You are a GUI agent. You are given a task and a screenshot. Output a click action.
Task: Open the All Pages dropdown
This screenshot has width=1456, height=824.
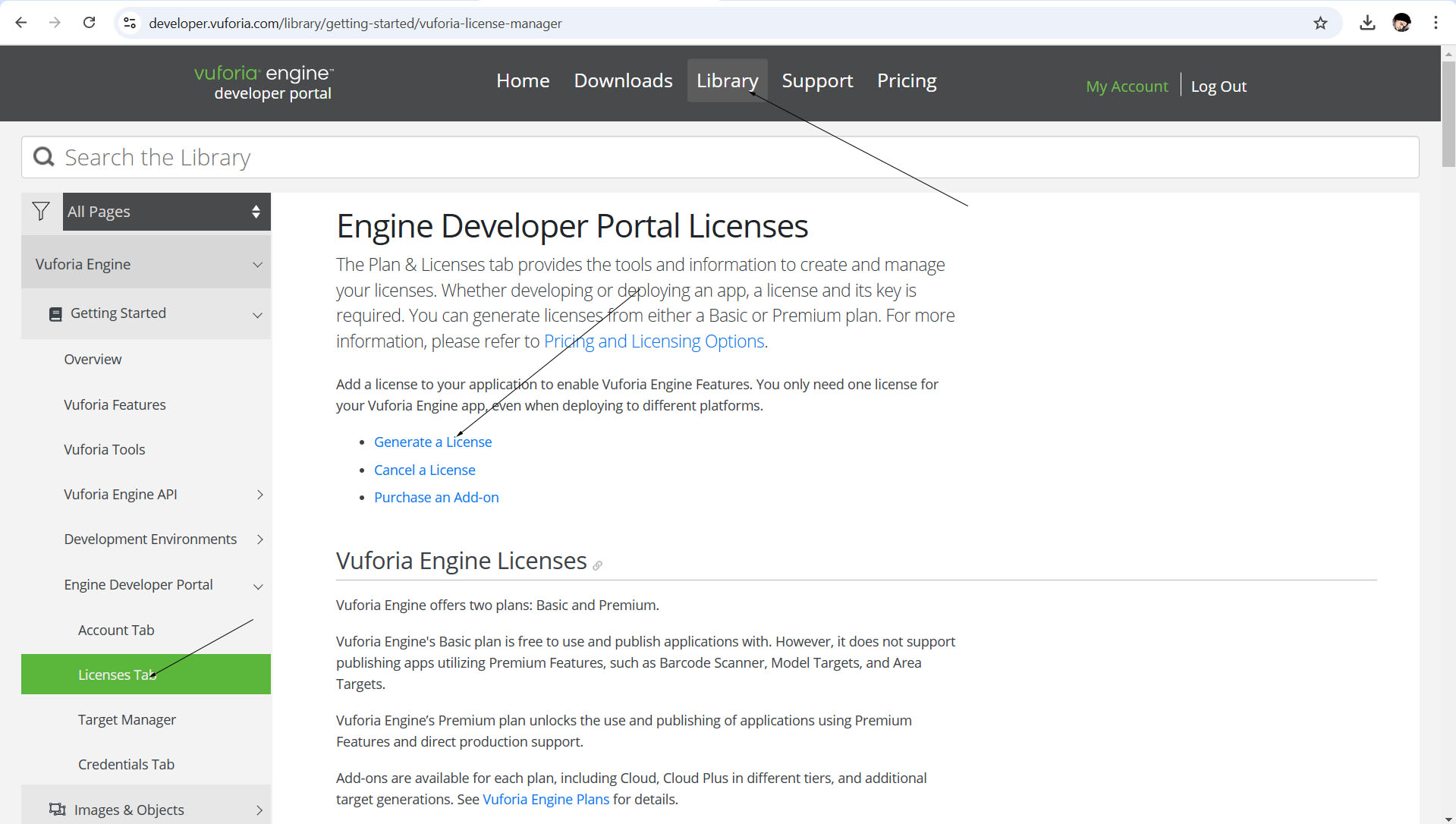[166, 212]
